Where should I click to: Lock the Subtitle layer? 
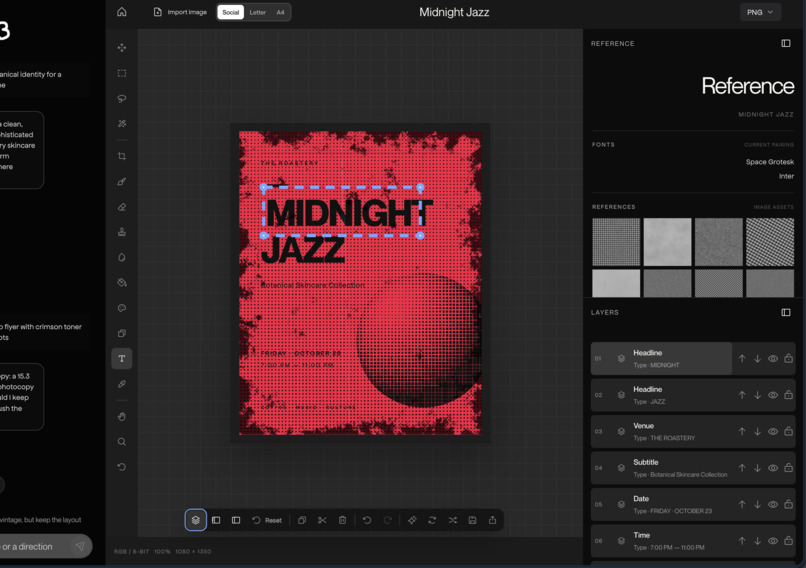click(789, 468)
